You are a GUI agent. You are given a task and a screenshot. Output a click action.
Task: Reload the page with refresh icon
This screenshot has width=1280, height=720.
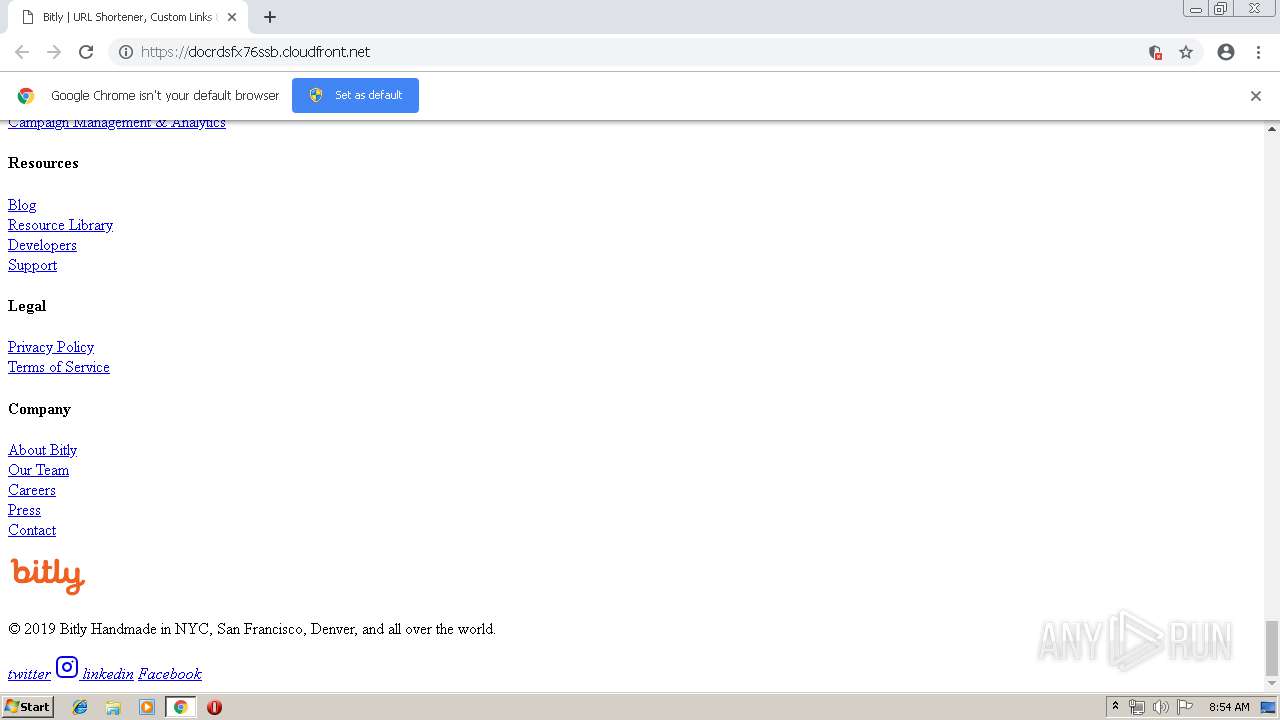(86, 52)
